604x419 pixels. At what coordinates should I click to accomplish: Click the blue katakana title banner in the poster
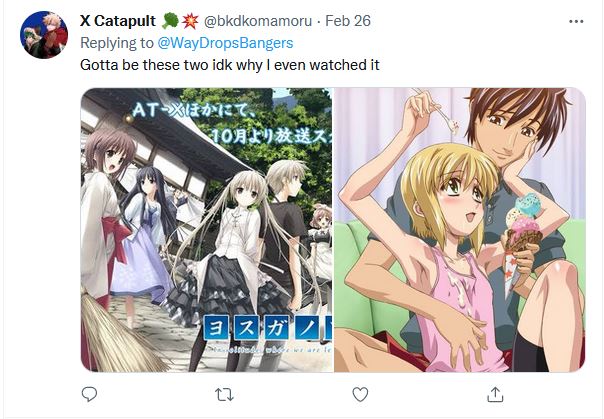(267, 328)
